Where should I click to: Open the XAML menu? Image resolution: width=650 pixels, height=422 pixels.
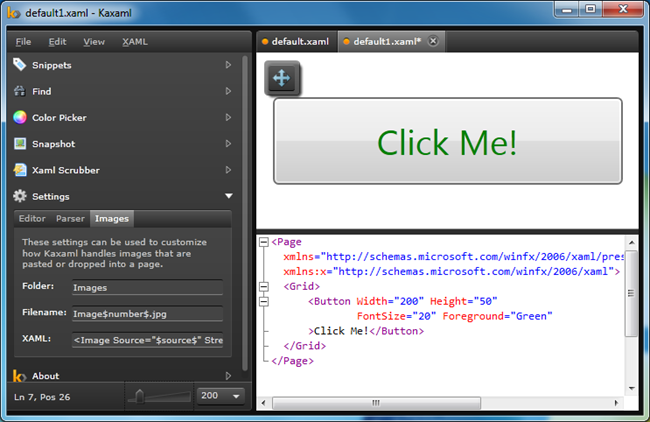click(135, 41)
